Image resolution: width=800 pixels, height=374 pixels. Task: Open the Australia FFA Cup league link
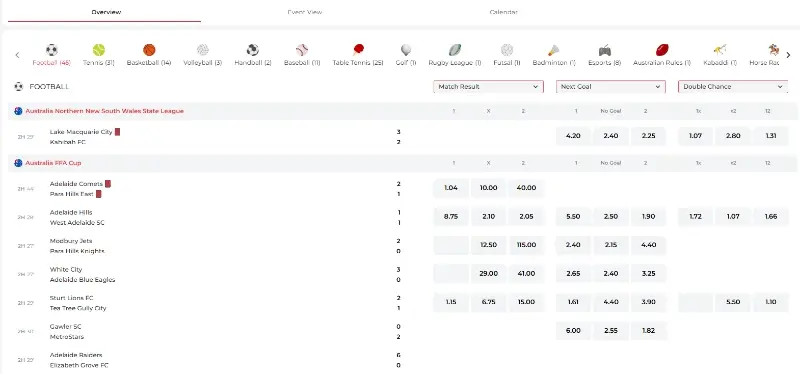click(x=53, y=163)
